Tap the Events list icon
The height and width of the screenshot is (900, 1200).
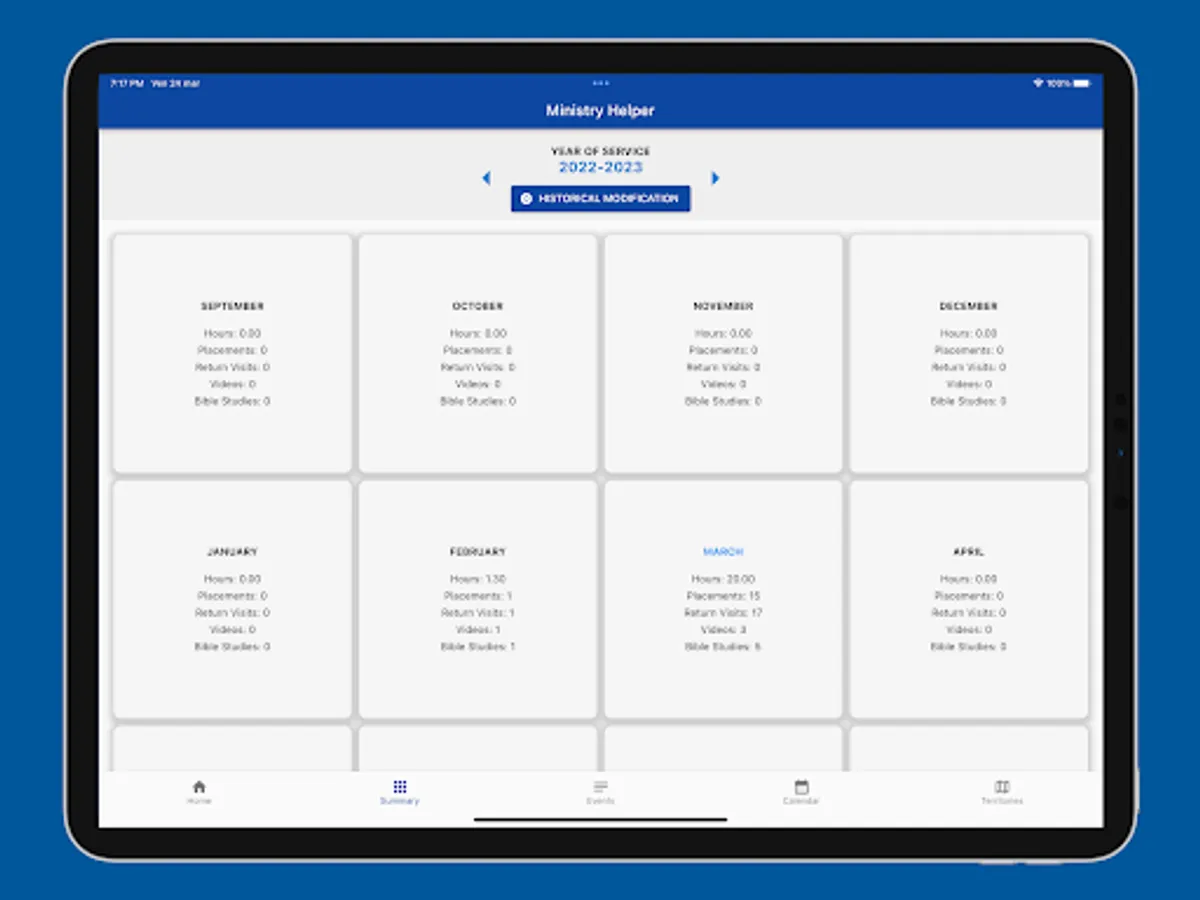pos(600,787)
